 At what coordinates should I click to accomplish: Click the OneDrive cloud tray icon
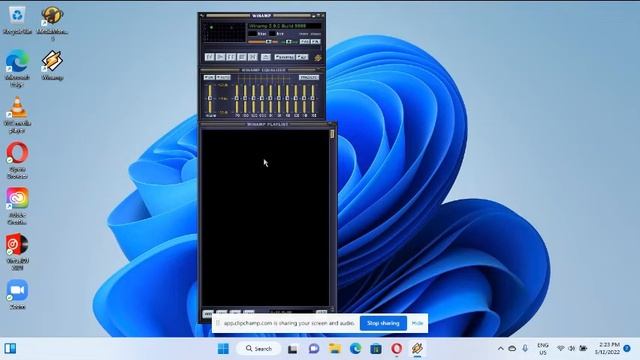point(512,349)
